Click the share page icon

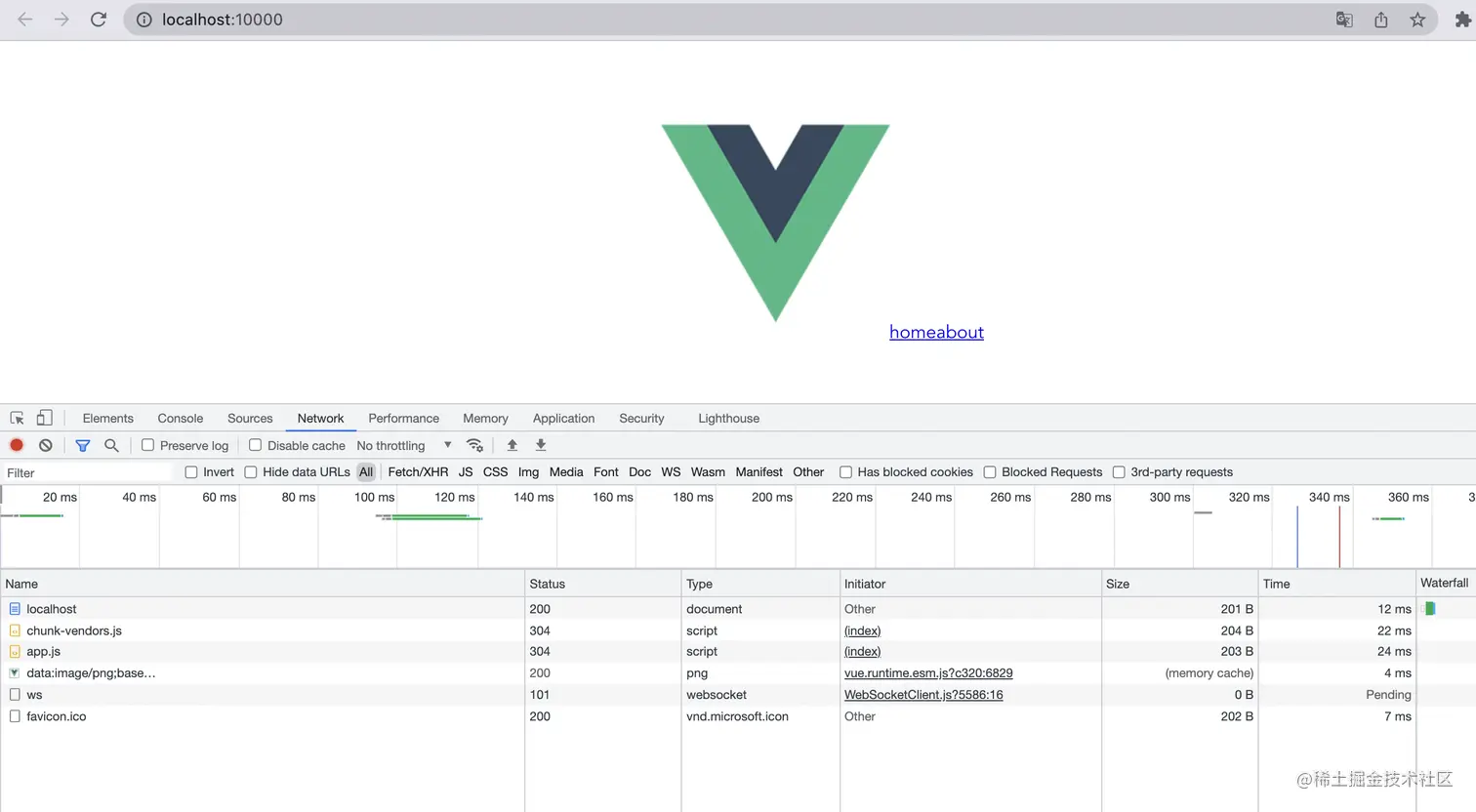pyautogui.click(x=1381, y=20)
